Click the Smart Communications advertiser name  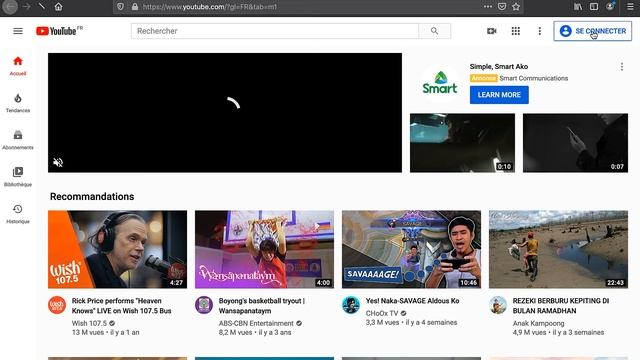[533, 78]
